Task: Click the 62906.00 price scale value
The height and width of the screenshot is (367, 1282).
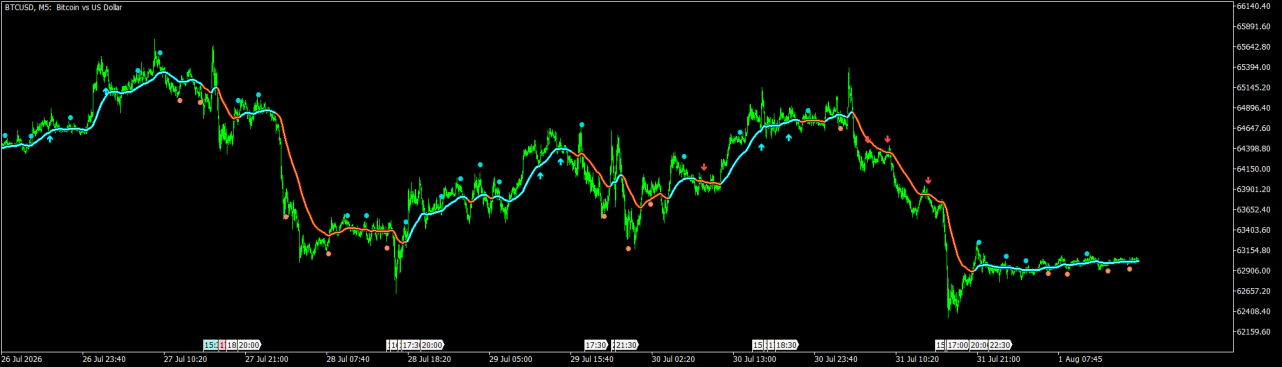Action: [1255, 271]
